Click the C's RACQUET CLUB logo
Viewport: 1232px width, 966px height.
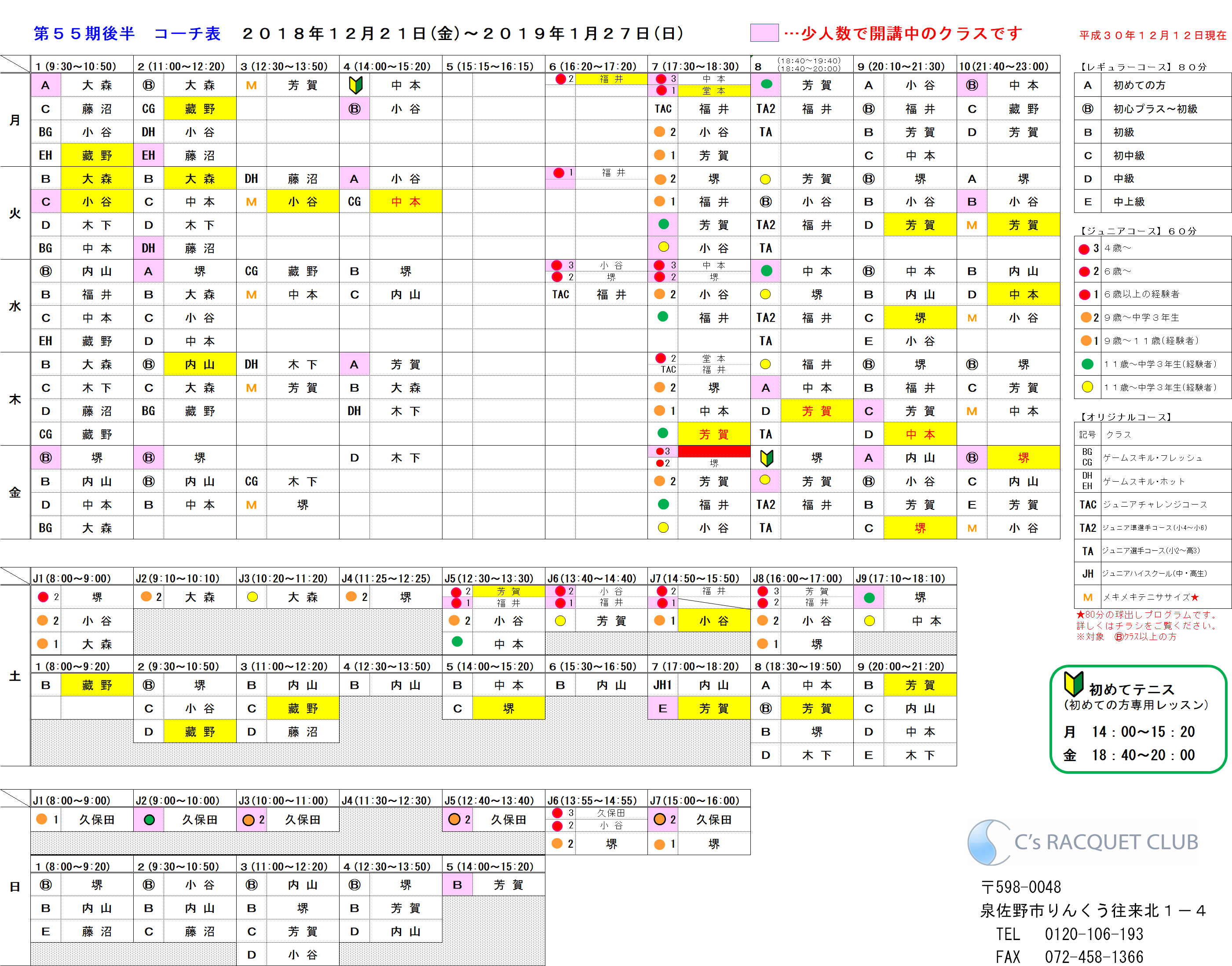click(1083, 842)
